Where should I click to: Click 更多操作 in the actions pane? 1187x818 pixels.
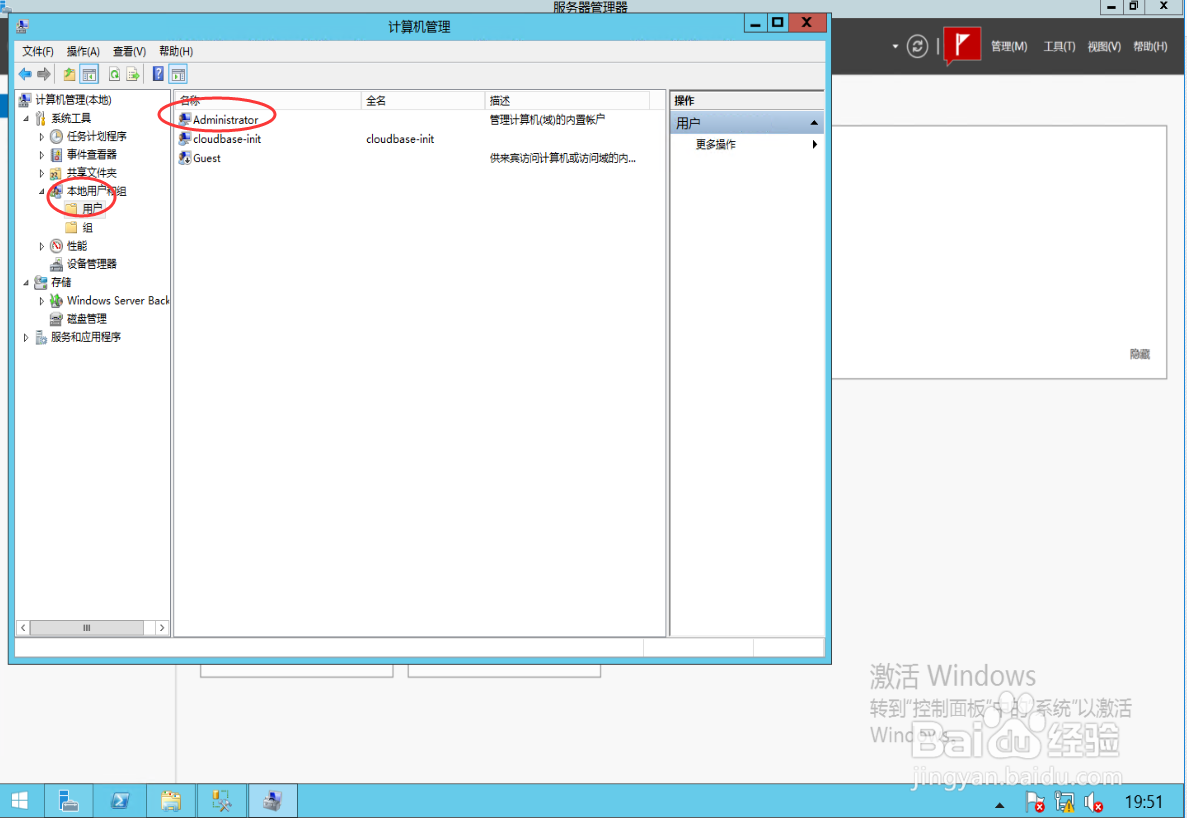(715, 144)
